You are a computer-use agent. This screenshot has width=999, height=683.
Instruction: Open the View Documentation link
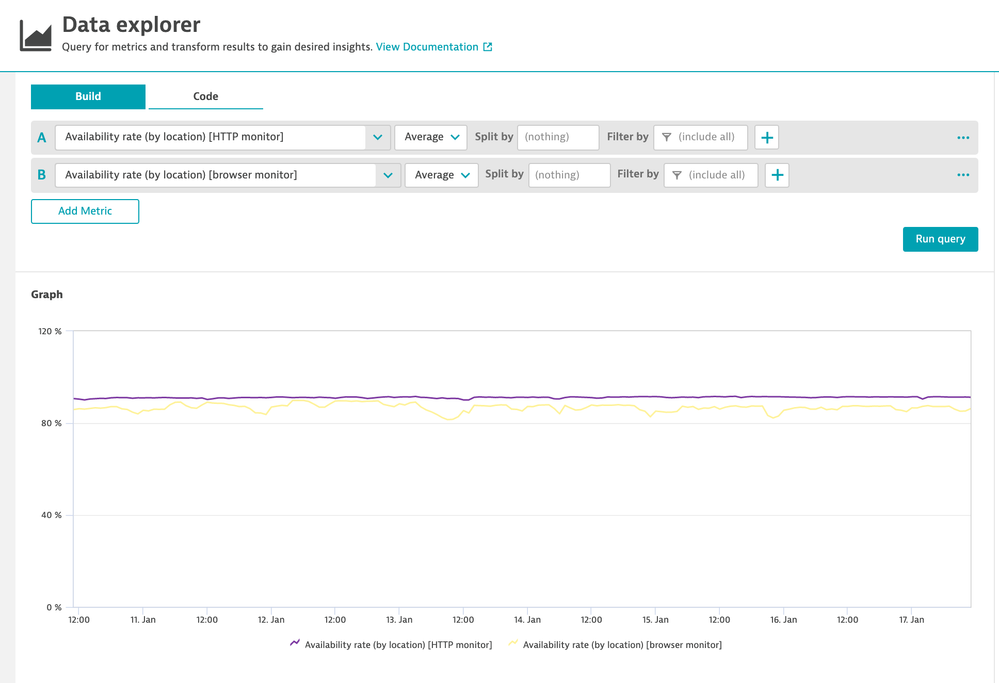[x=427, y=47]
